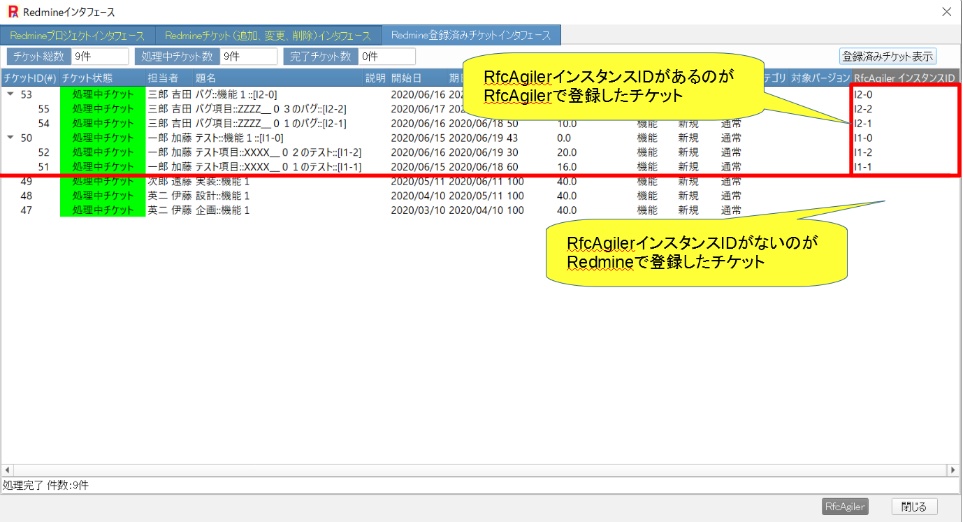The width and height of the screenshot is (963, 522).
Task: Click title テスト項目::XXXX__0 1 のテスト::[I1-1]
Action: pyautogui.click(x=278, y=166)
